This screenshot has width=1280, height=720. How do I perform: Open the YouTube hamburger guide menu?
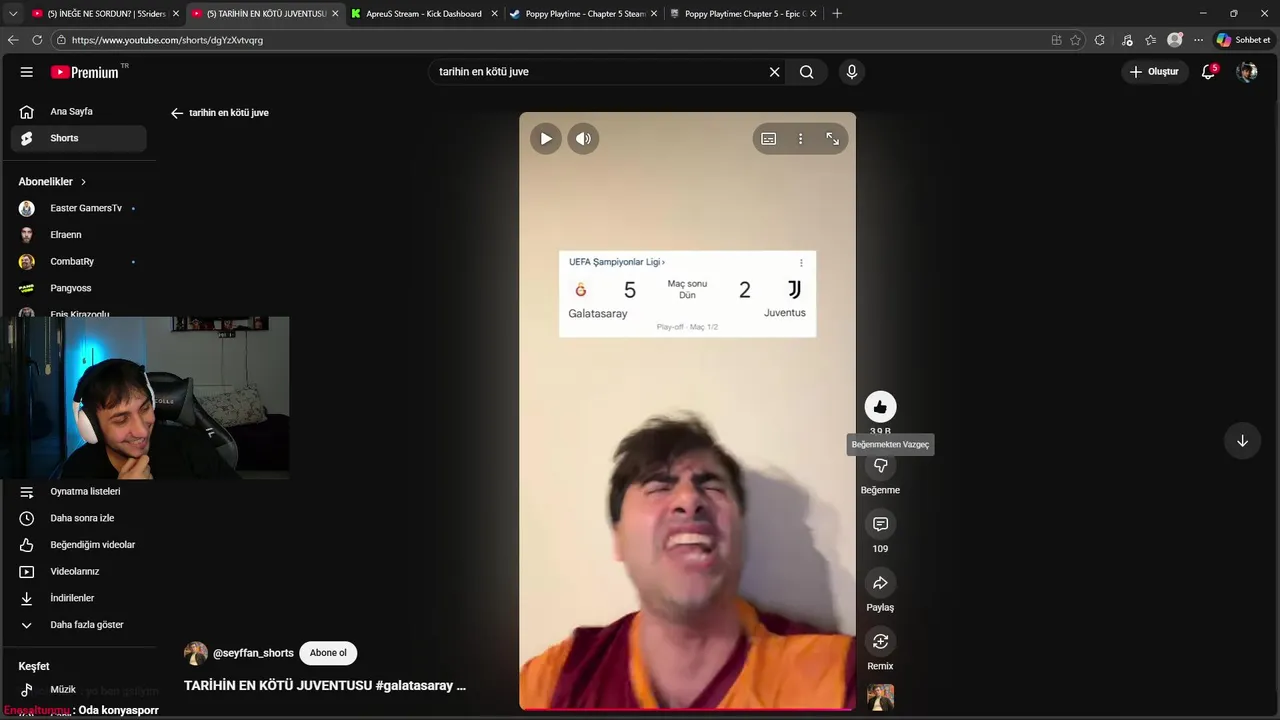27,72
